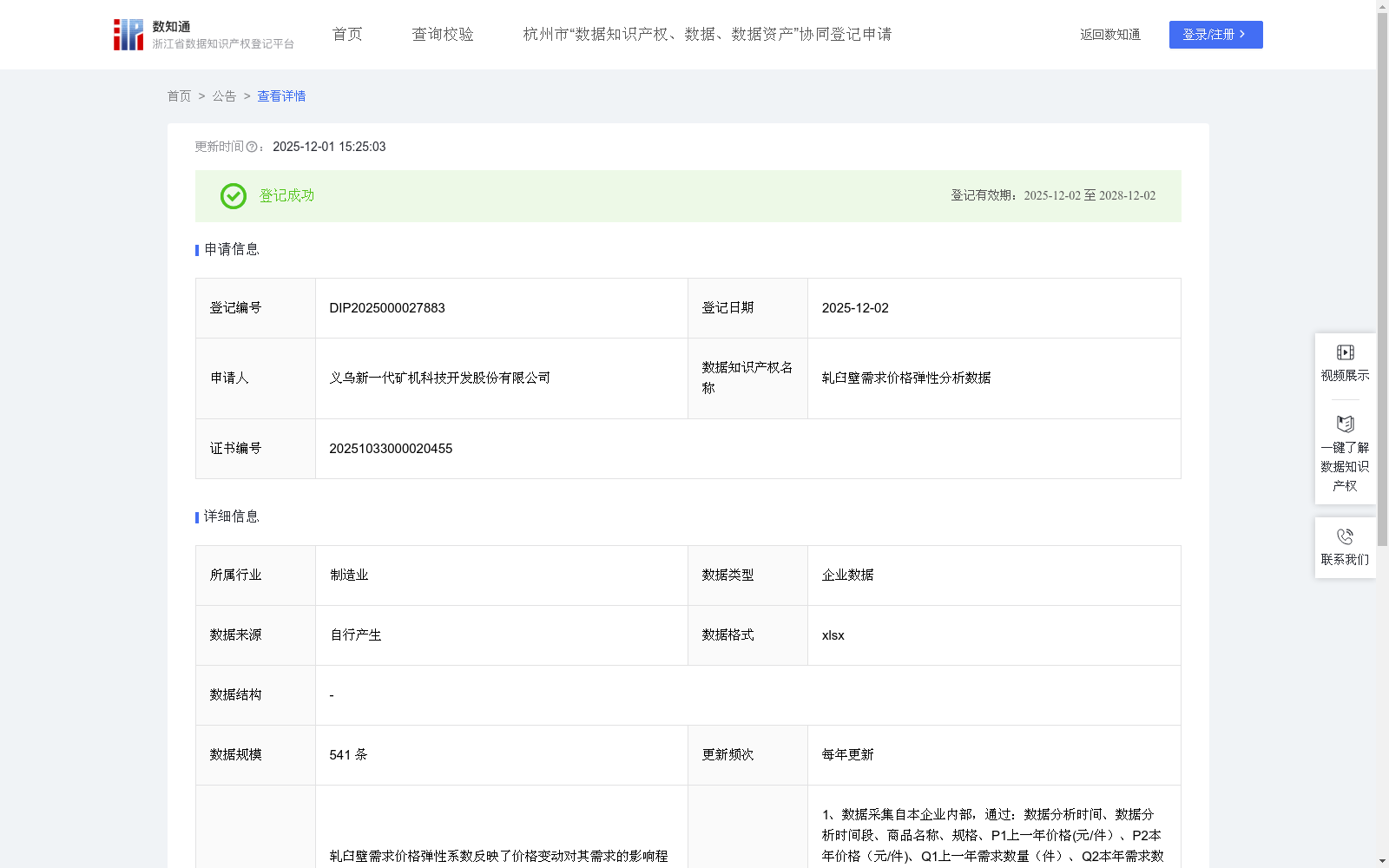Open the 首页 navigation menu item
Screen dimensions: 1389x868
pos(347,35)
